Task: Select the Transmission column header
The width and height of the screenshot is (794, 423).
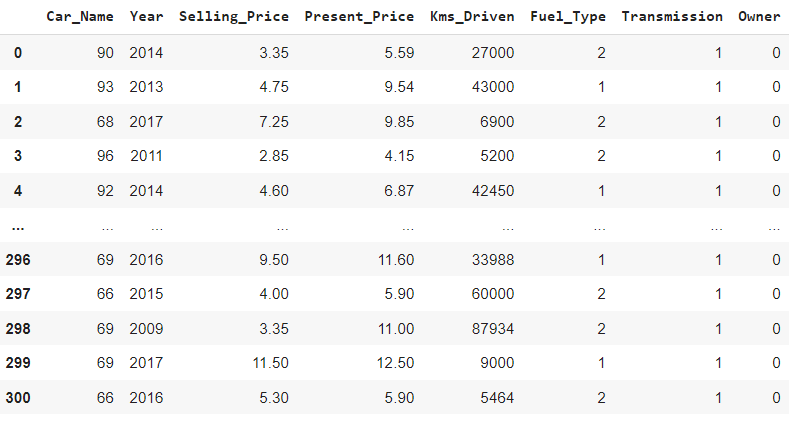Action: [x=672, y=17]
